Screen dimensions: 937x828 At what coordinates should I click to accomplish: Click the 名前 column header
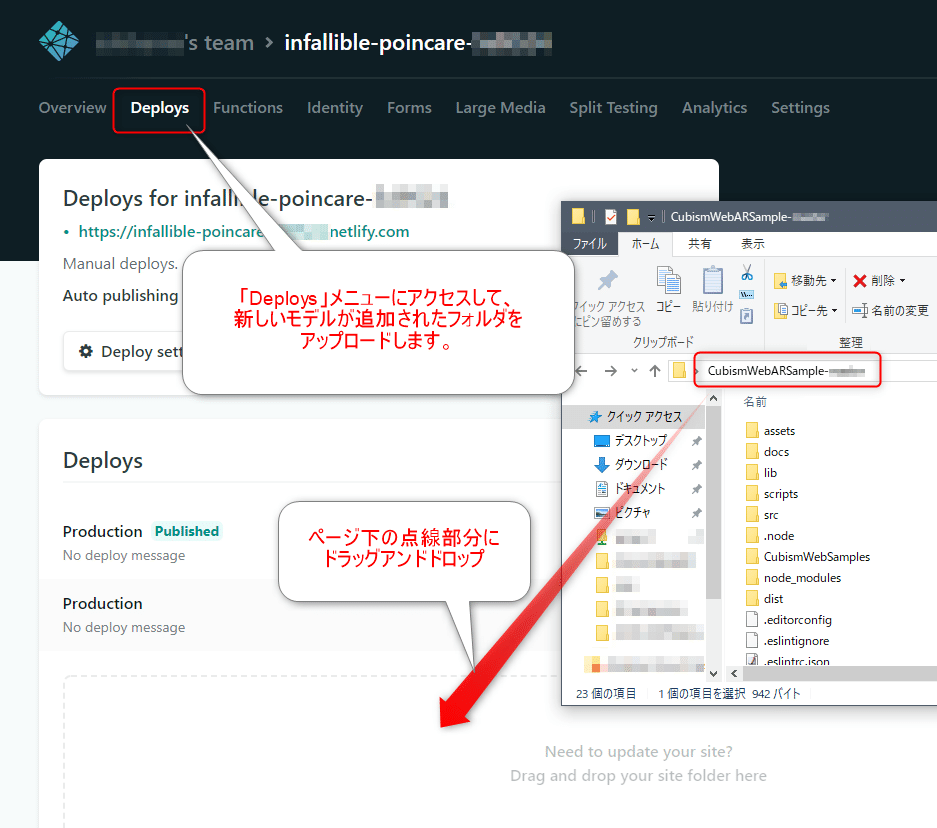tap(755, 402)
